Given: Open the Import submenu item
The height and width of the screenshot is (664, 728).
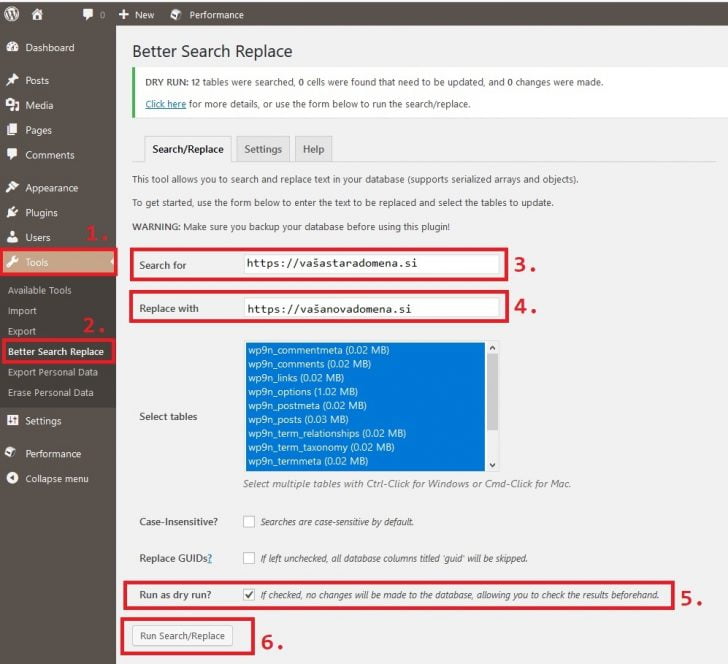Looking at the screenshot, I should (22, 311).
